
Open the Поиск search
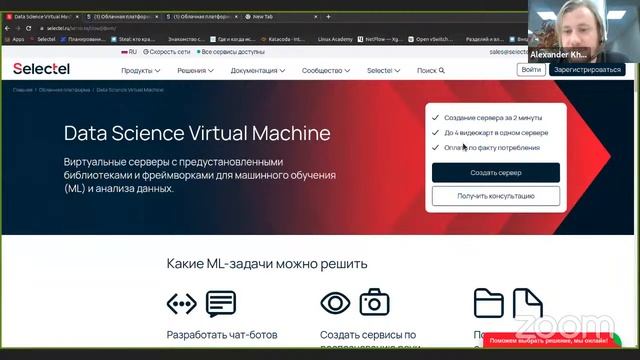(x=431, y=71)
